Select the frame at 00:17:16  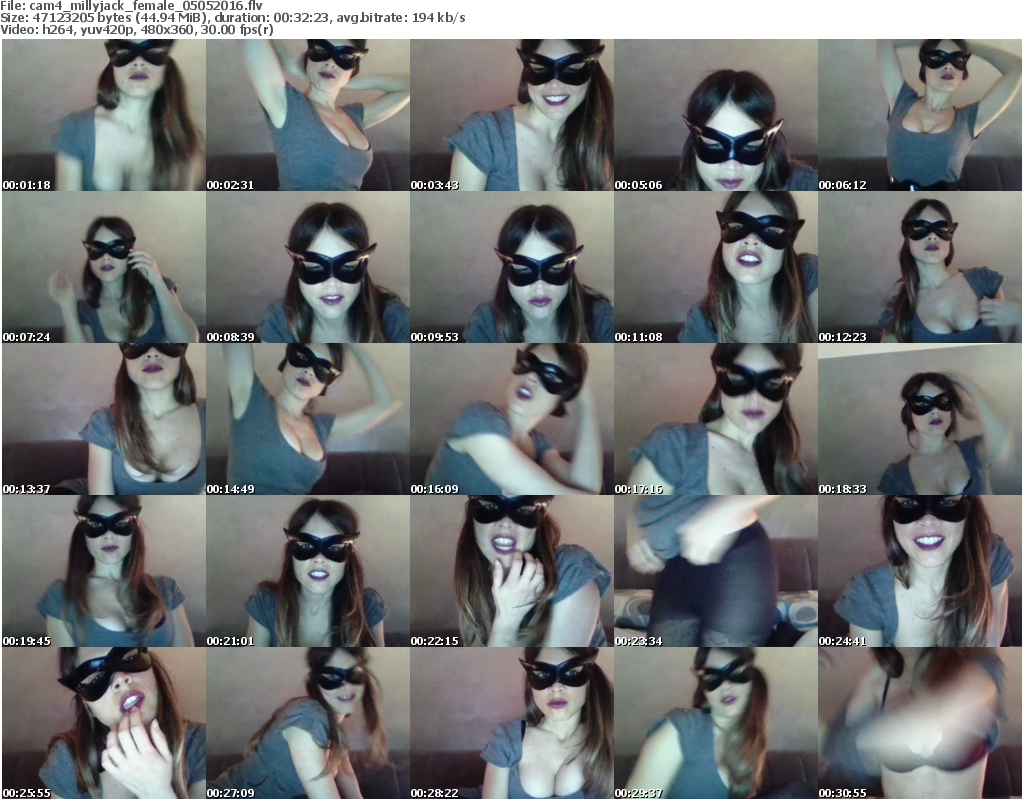[716, 419]
